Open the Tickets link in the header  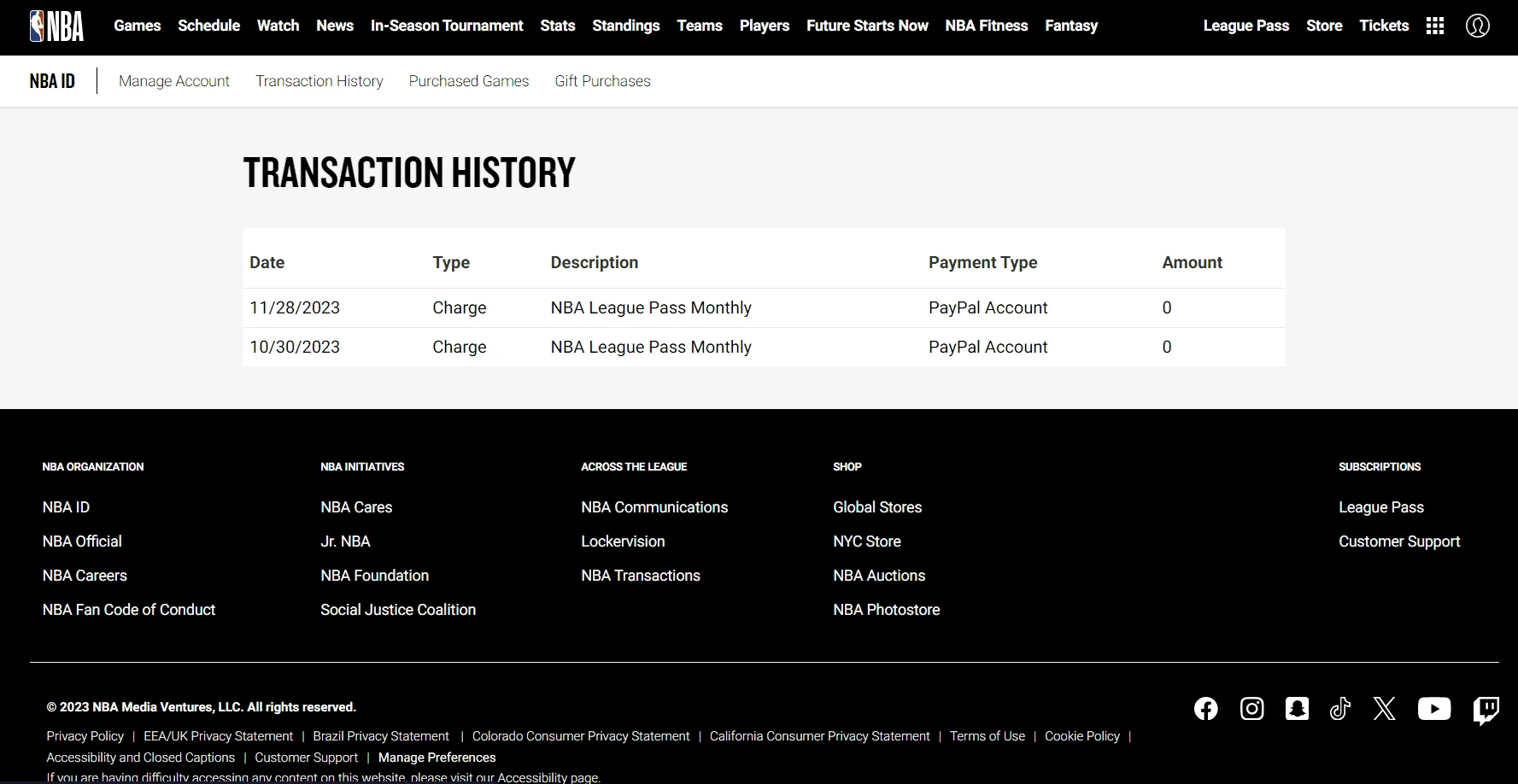pos(1384,26)
